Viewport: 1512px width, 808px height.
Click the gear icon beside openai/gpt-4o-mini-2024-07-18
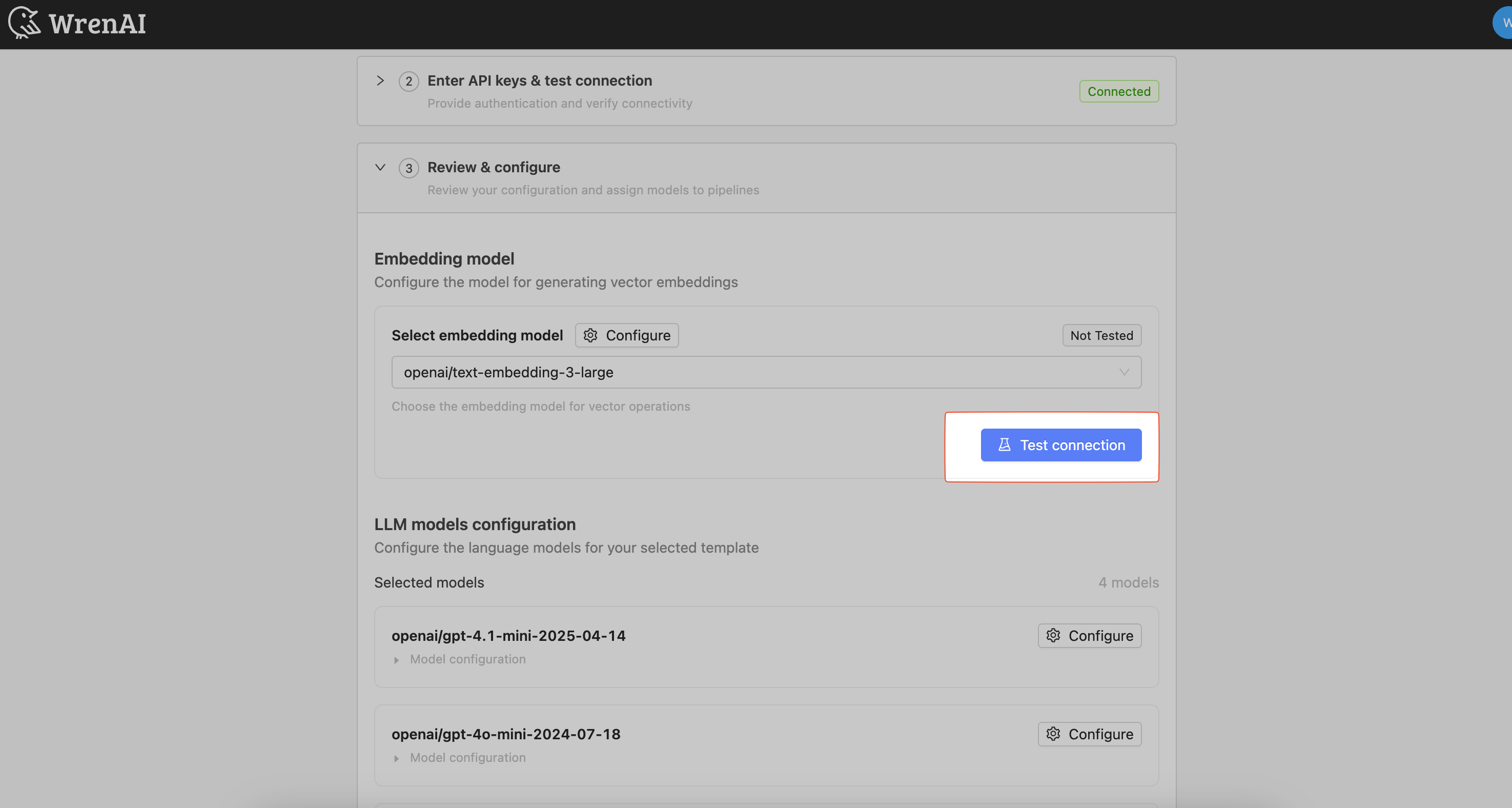point(1054,734)
